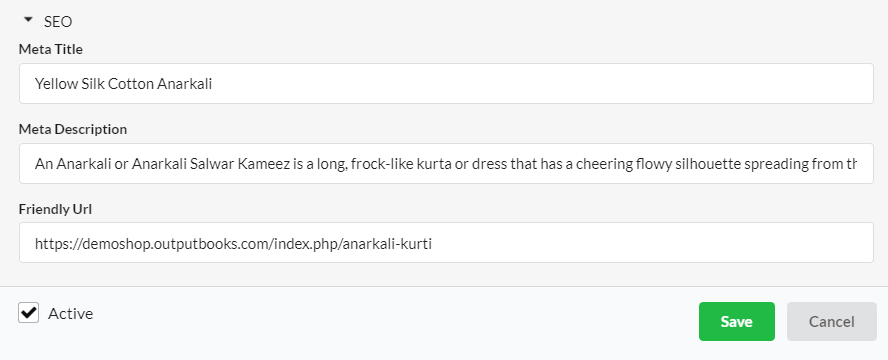Image resolution: width=888 pixels, height=360 pixels.
Task: Focus the Meta Title input field
Action: tap(446, 83)
